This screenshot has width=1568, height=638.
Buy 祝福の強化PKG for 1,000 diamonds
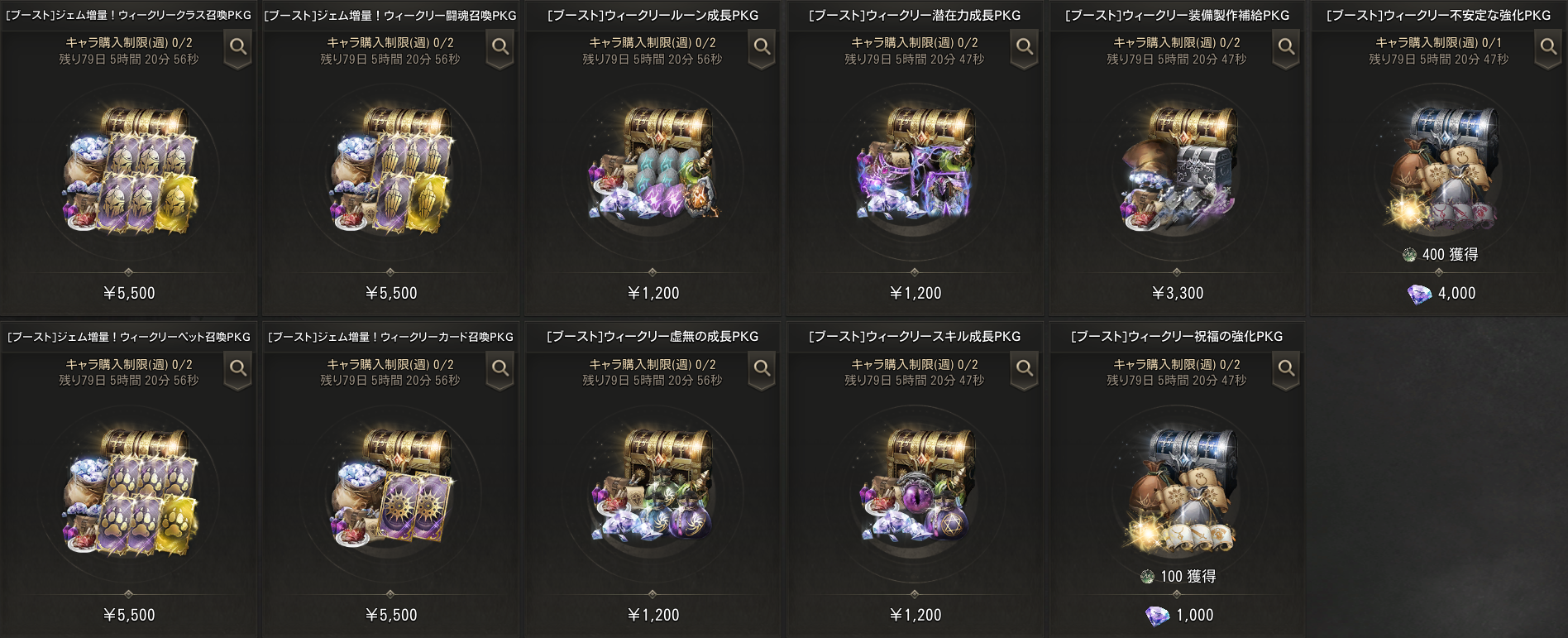[1178, 615]
